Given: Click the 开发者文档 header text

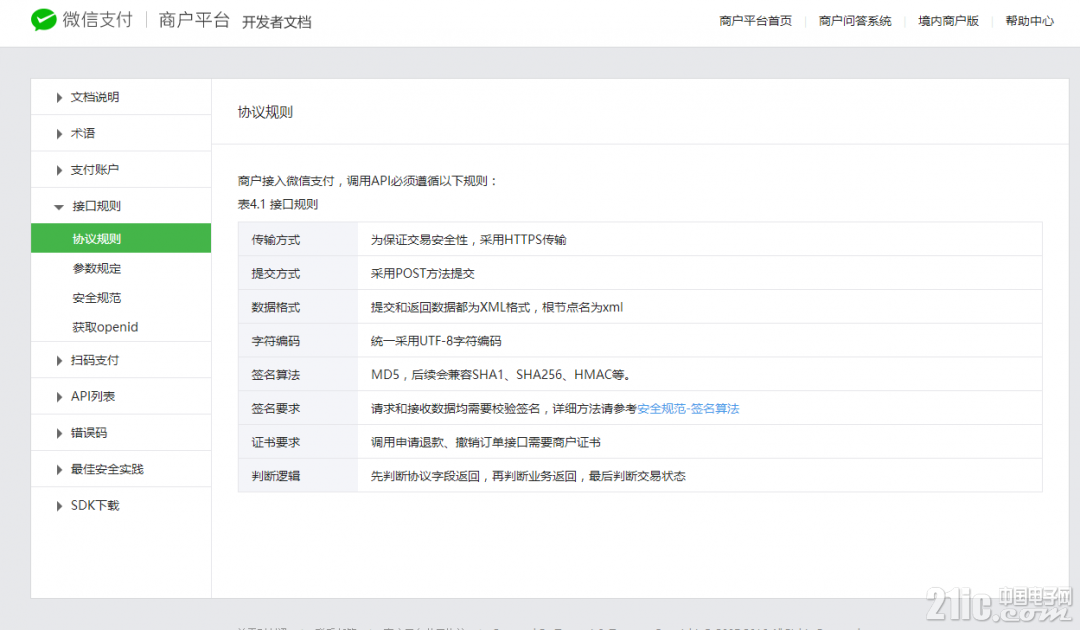Looking at the screenshot, I should (x=277, y=22).
